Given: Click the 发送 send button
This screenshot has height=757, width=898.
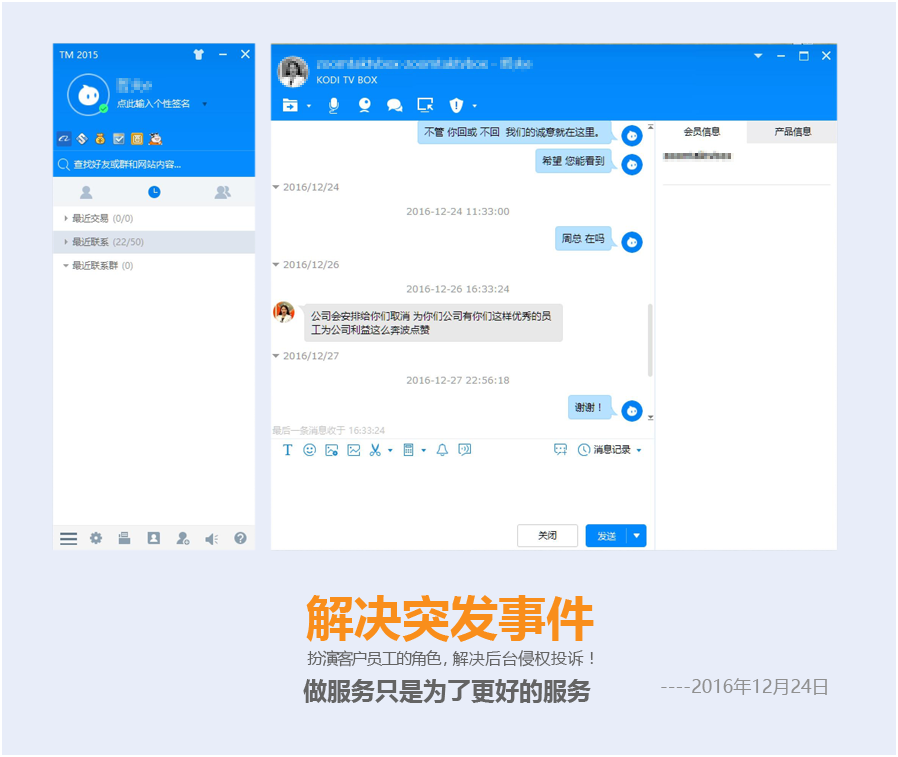Looking at the screenshot, I should 606,536.
